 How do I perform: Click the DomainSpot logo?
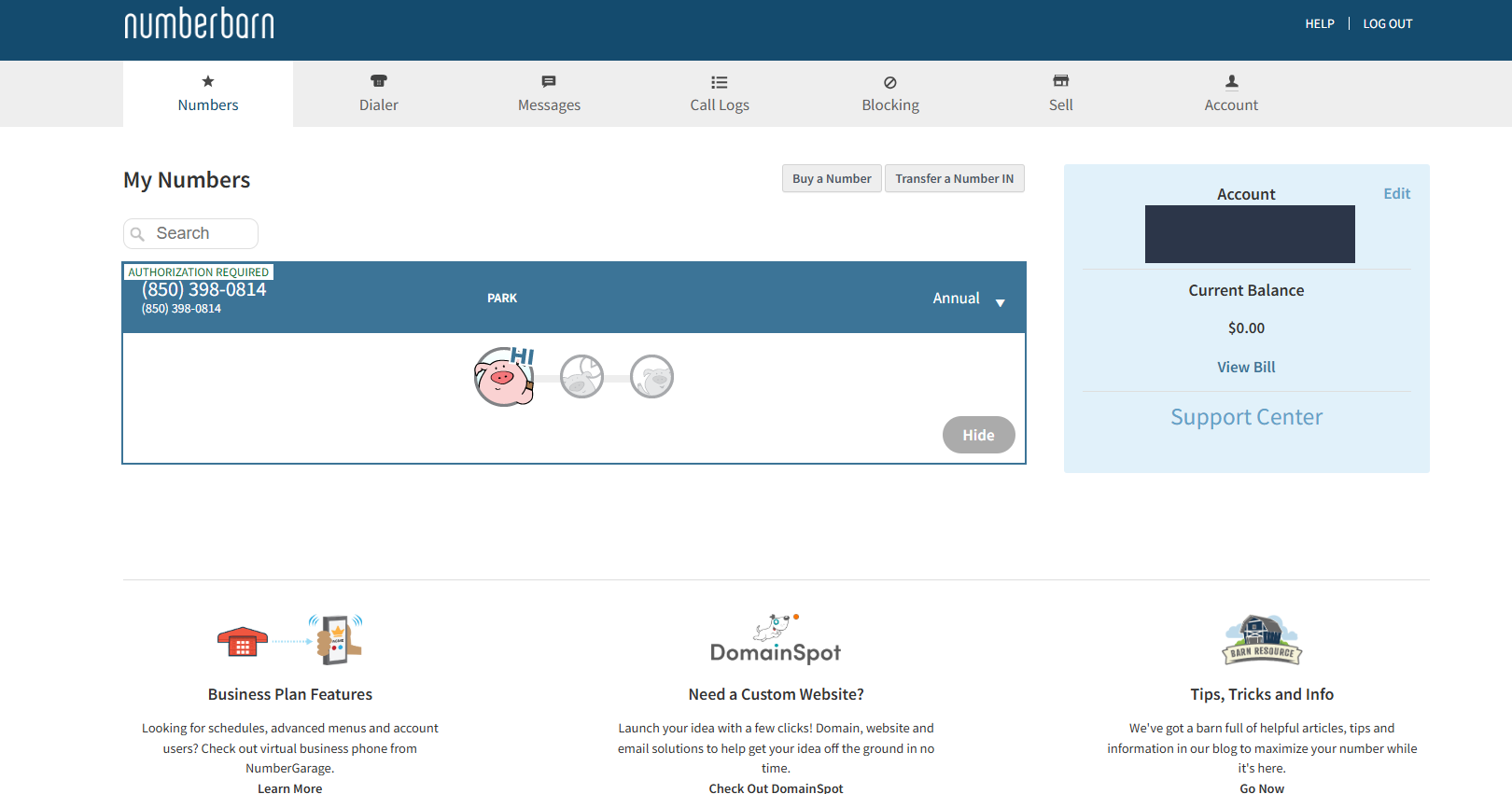776,640
